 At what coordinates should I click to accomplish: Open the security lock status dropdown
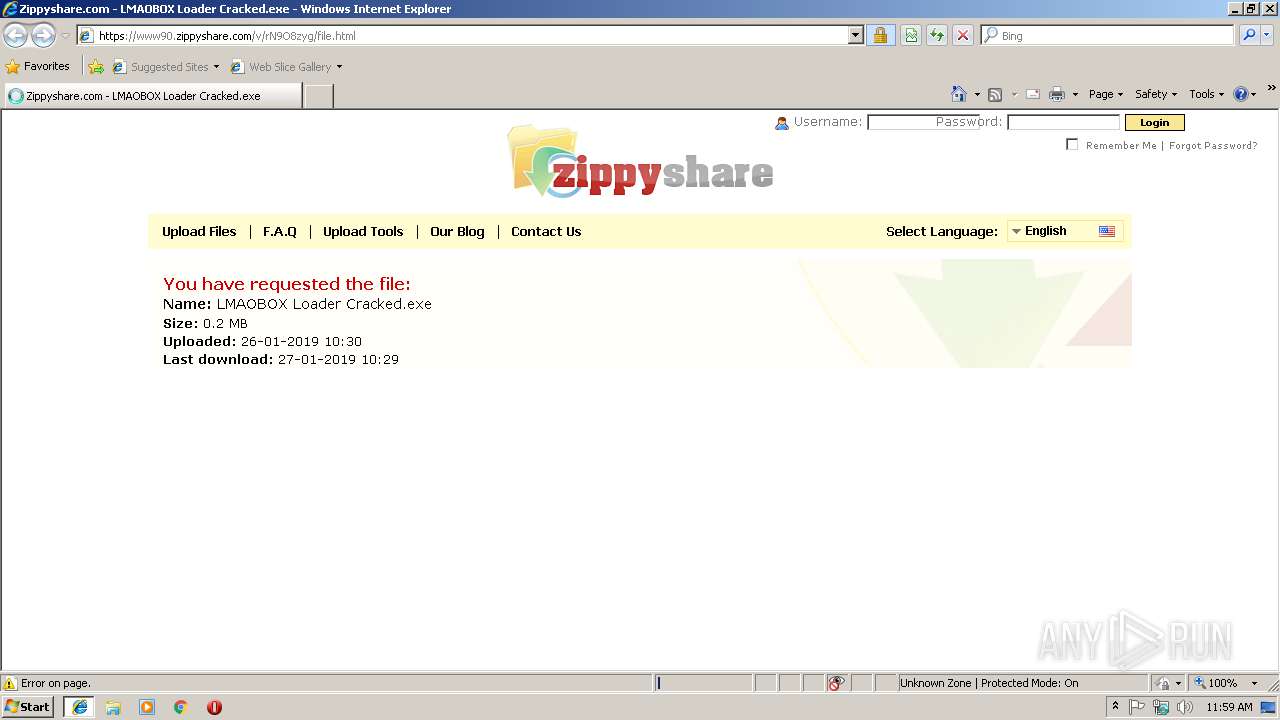click(1168, 683)
